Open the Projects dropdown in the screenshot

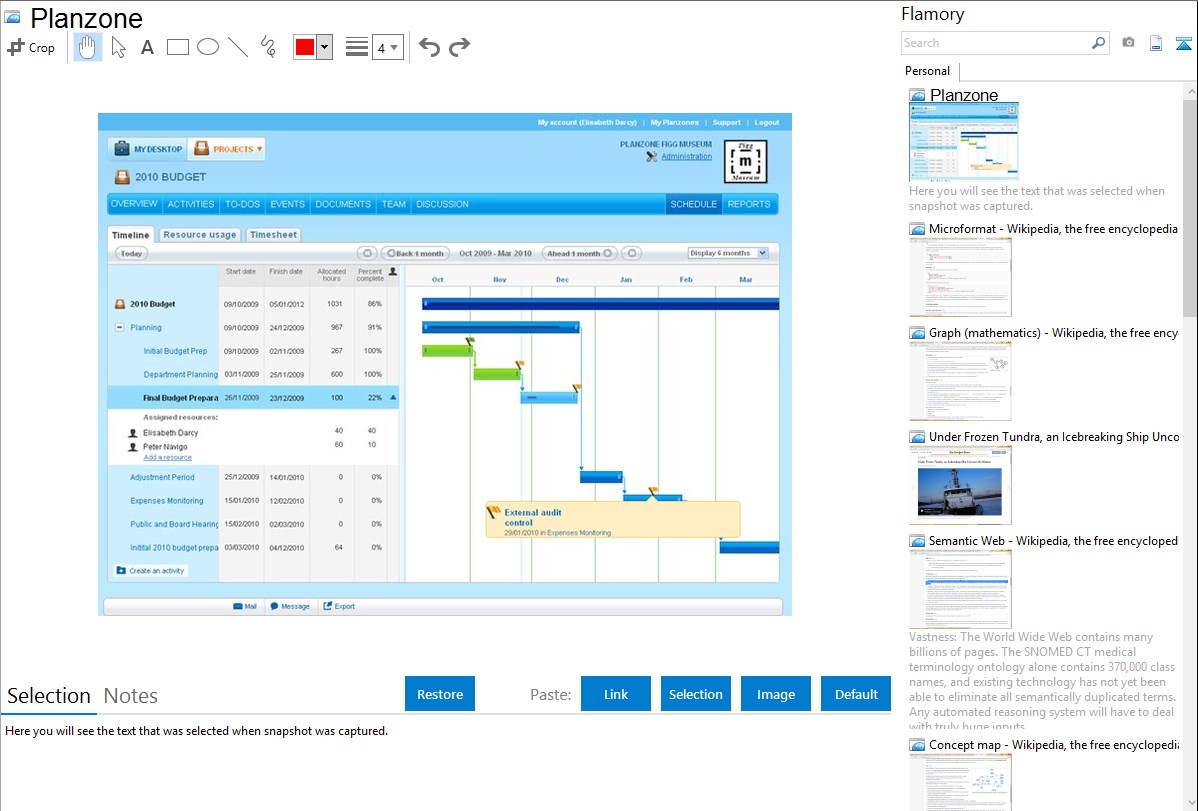point(227,149)
